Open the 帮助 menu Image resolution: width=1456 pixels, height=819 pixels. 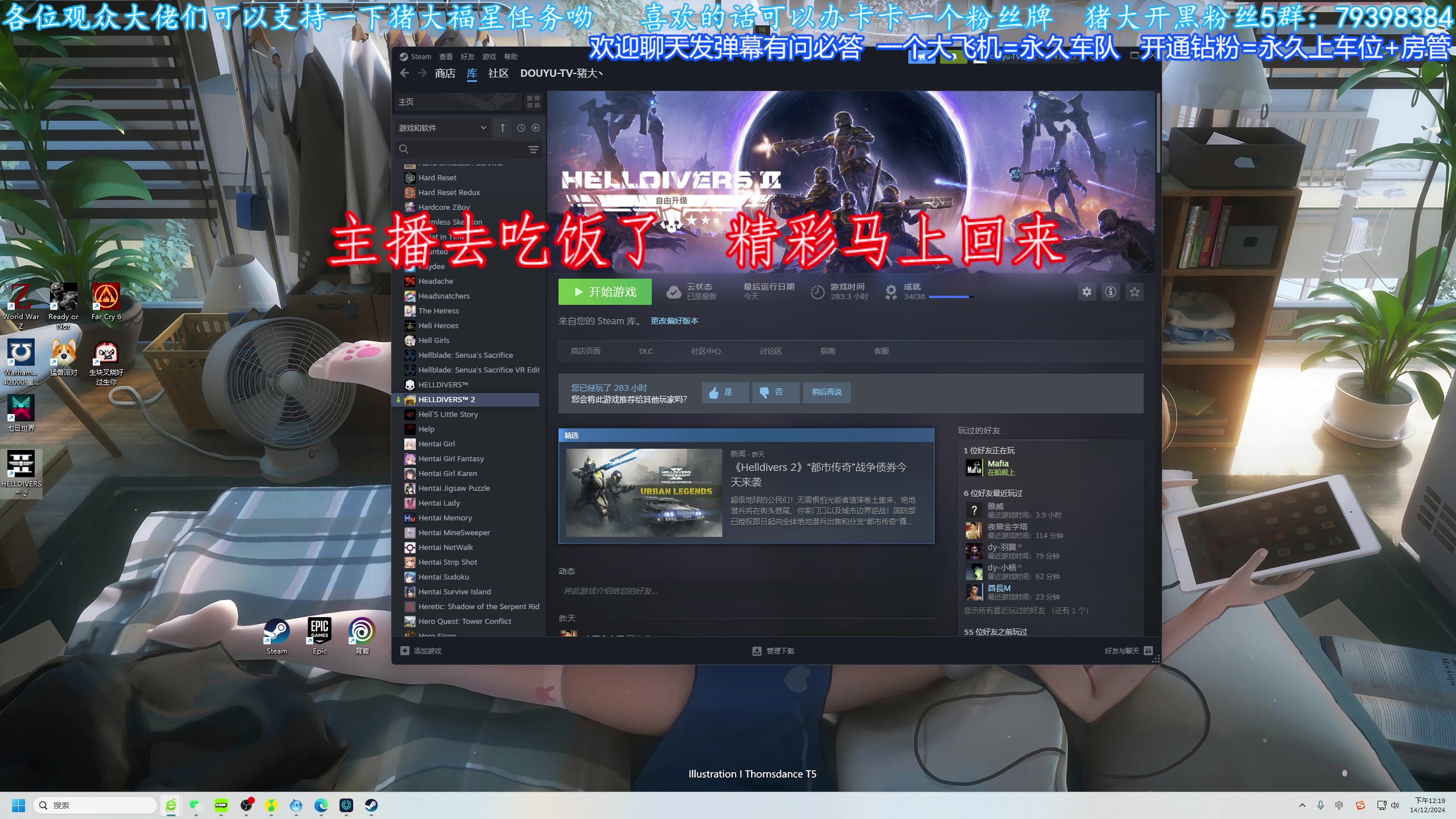511,56
